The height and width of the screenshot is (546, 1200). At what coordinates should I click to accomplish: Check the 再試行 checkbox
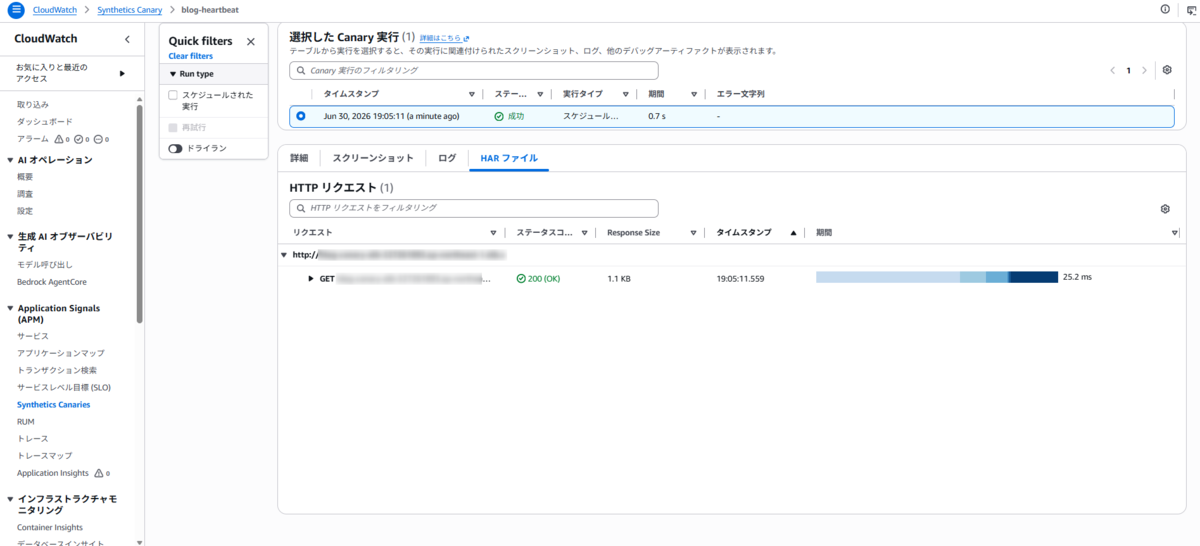(x=173, y=128)
